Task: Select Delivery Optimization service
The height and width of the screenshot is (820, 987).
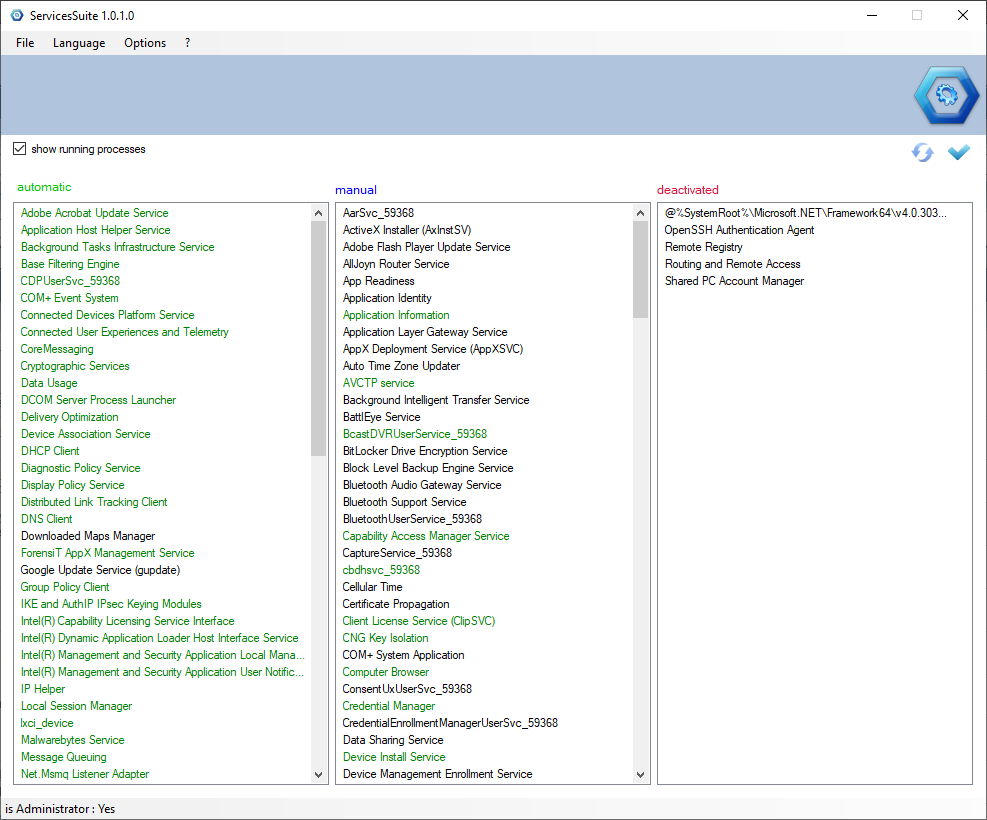Action: click(x=69, y=417)
